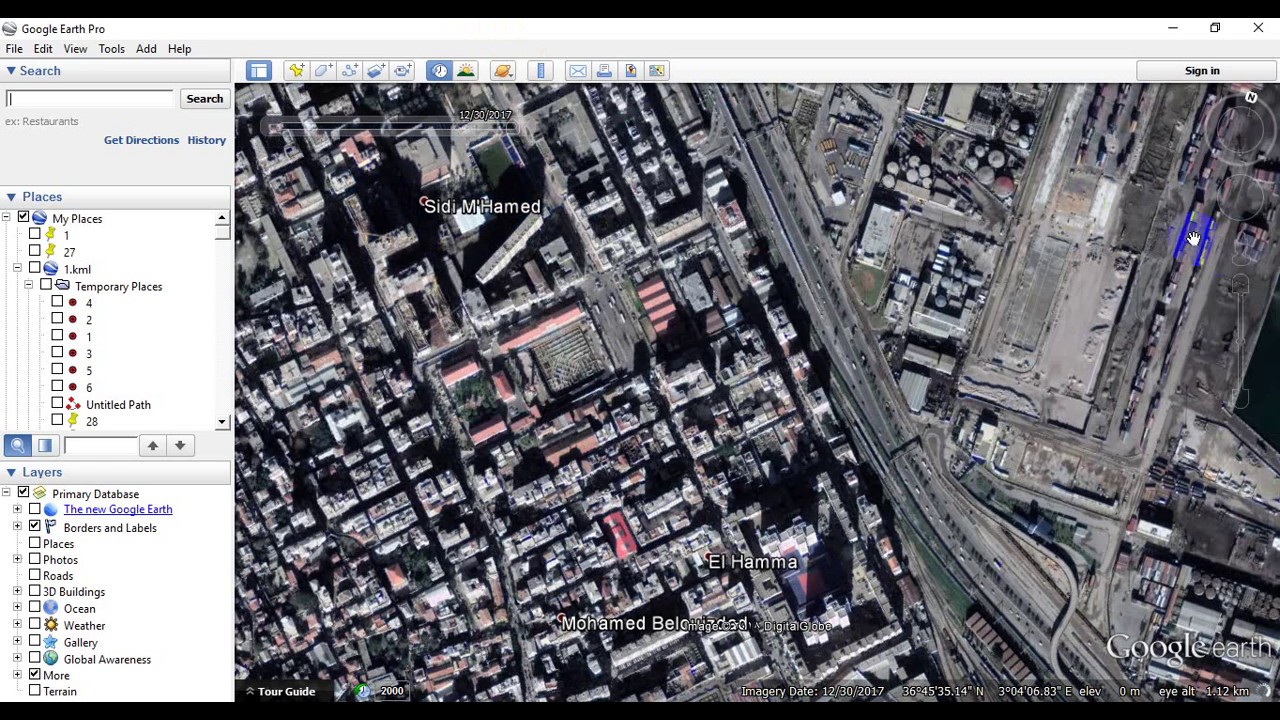Email the current view
The width and height of the screenshot is (1280, 720).
(x=578, y=70)
